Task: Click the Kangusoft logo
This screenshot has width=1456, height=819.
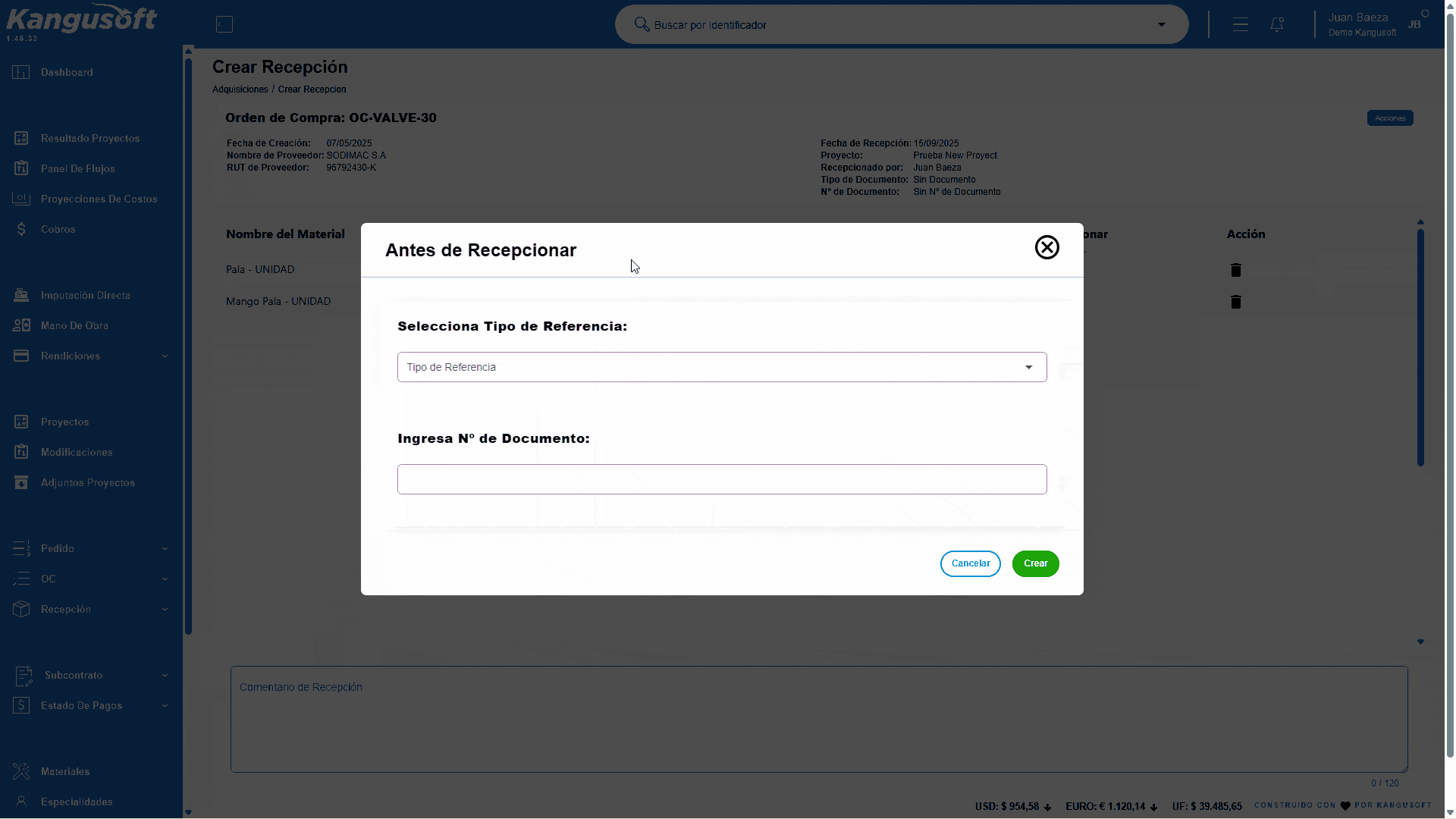Action: pyautogui.click(x=82, y=20)
